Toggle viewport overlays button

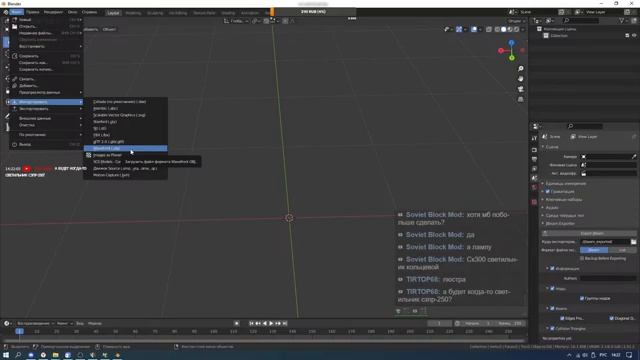[474, 29]
